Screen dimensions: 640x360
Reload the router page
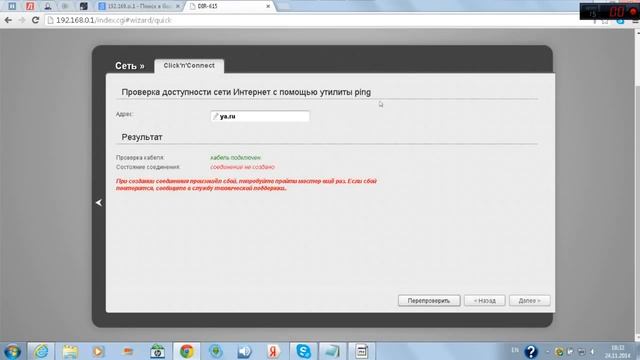pyautogui.click(x=36, y=20)
